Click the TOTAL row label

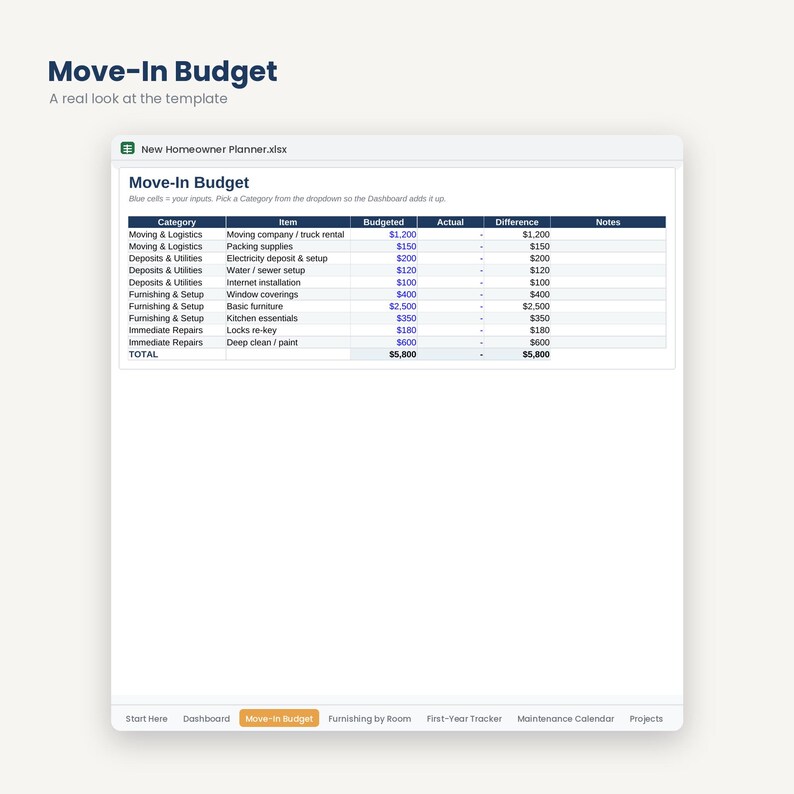(177, 354)
